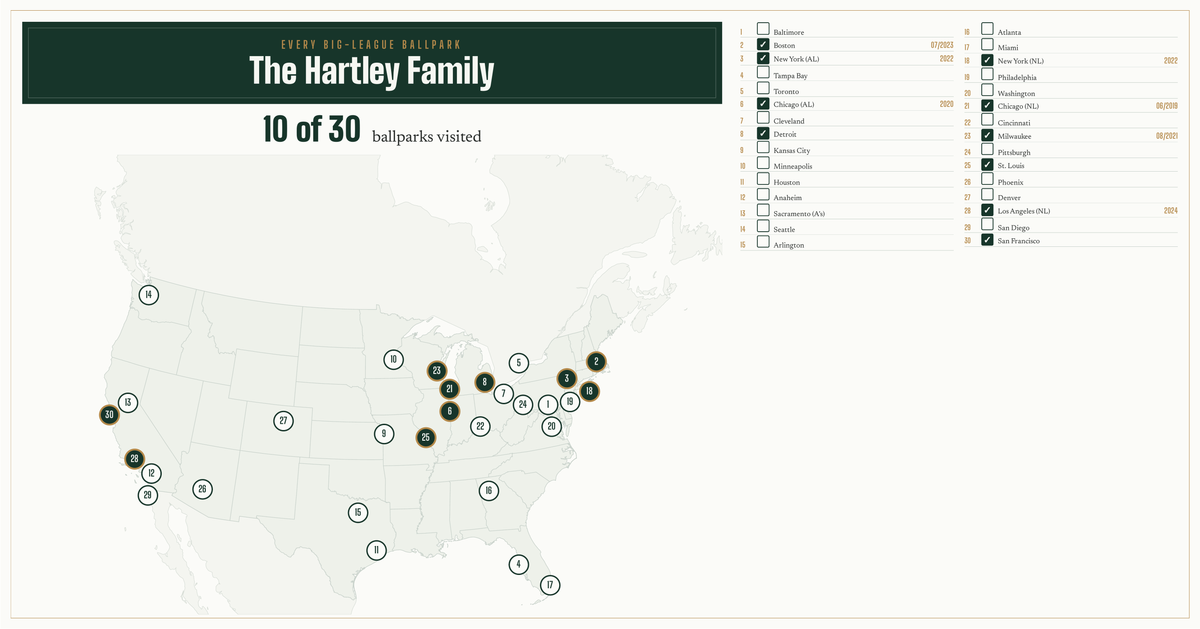Check the Houston checkbox
Viewport: 1200px width, 629px height.
pyautogui.click(x=763, y=180)
